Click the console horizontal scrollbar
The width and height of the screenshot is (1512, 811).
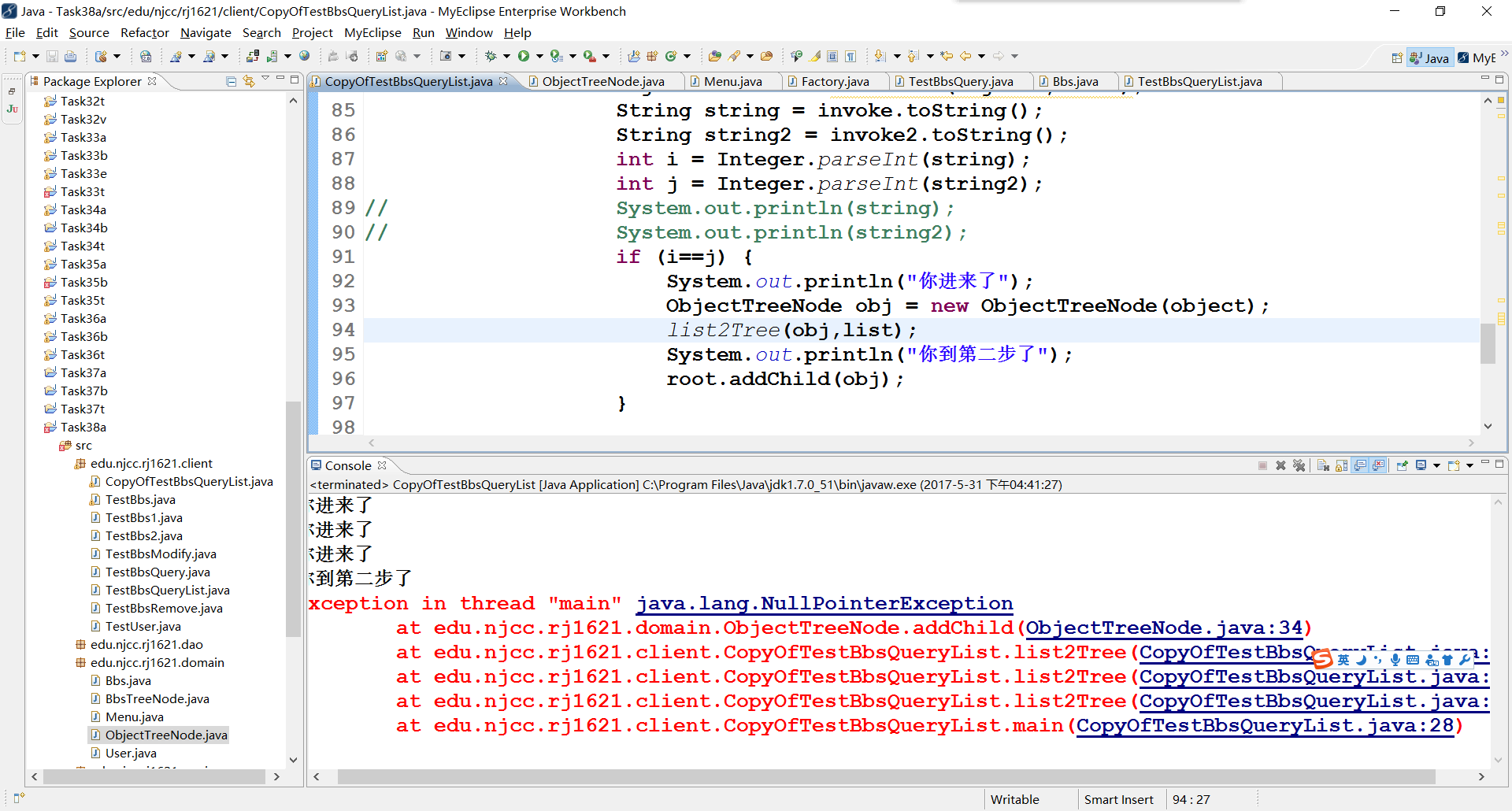pyautogui.click(x=886, y=776)
